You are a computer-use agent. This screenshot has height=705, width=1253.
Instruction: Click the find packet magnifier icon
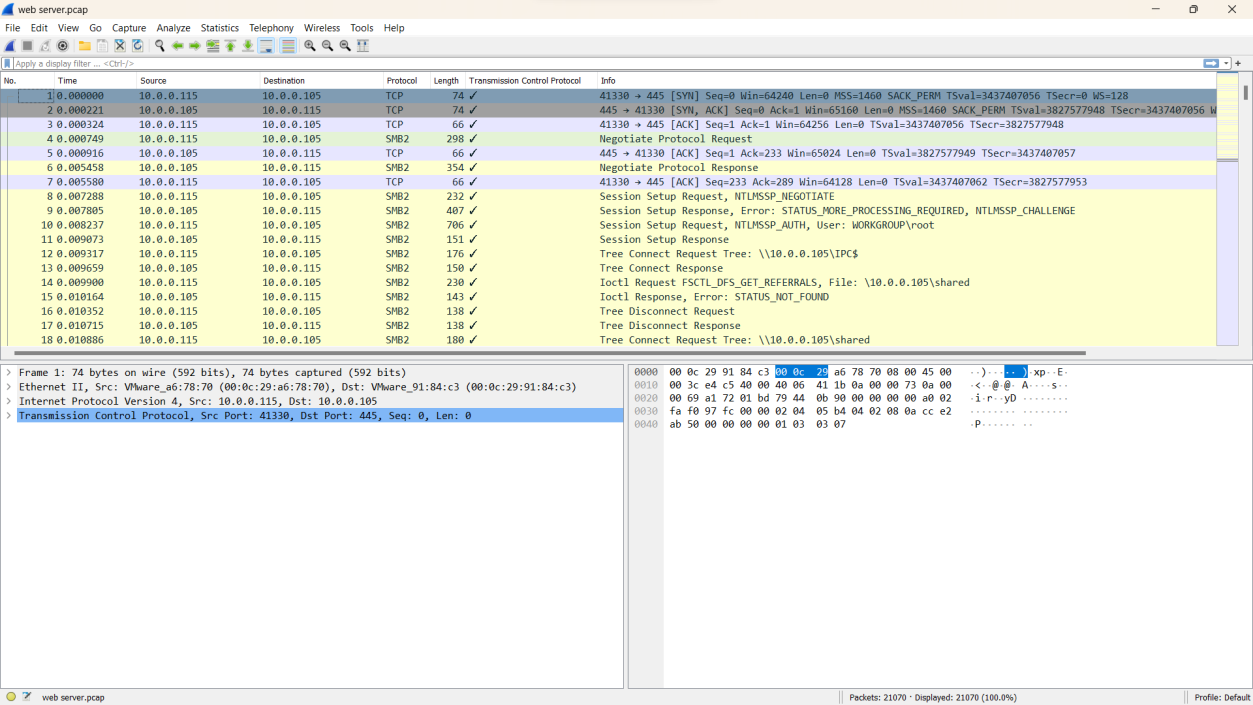(x=160, y=46)
